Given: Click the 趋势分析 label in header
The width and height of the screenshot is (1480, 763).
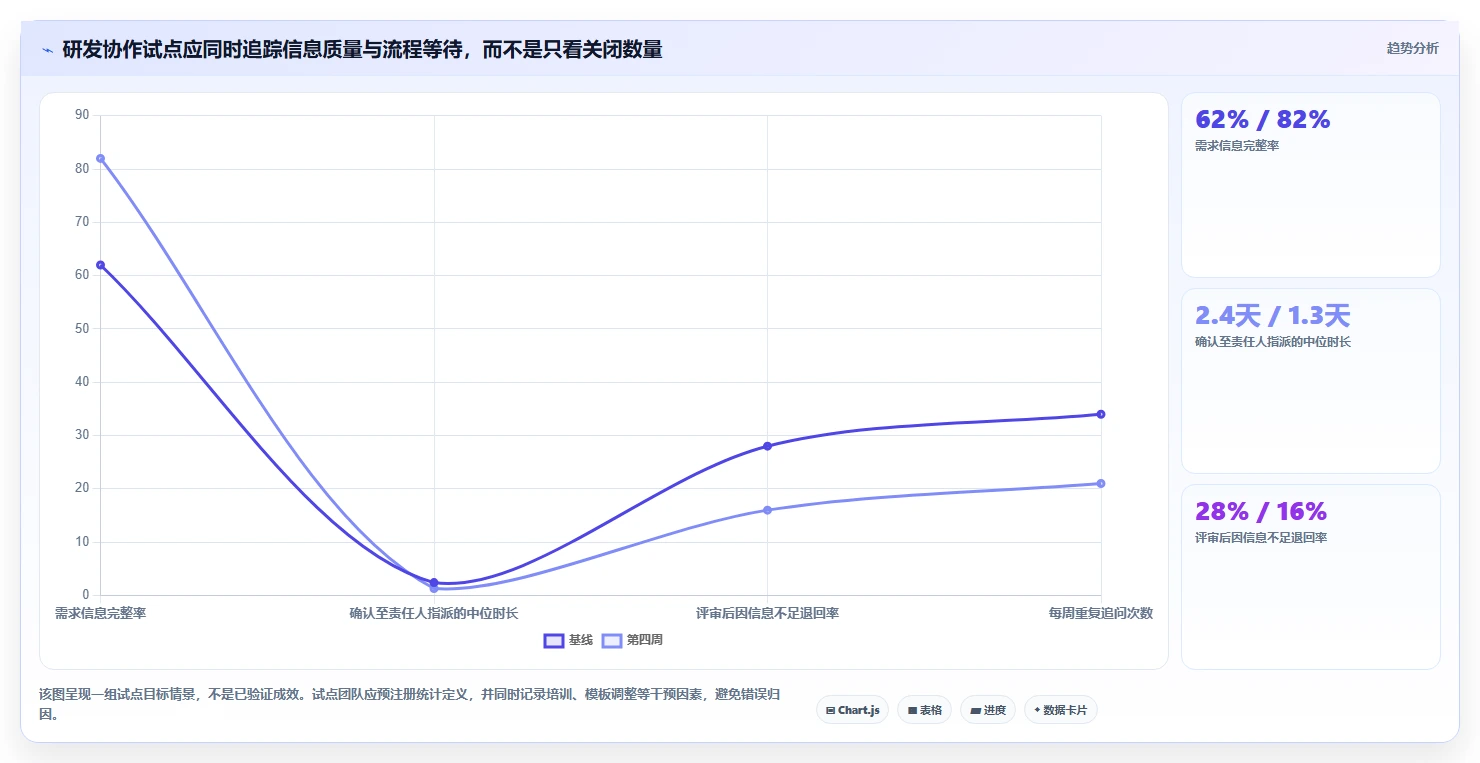Looking at the screenshot, I should 1412,48.
